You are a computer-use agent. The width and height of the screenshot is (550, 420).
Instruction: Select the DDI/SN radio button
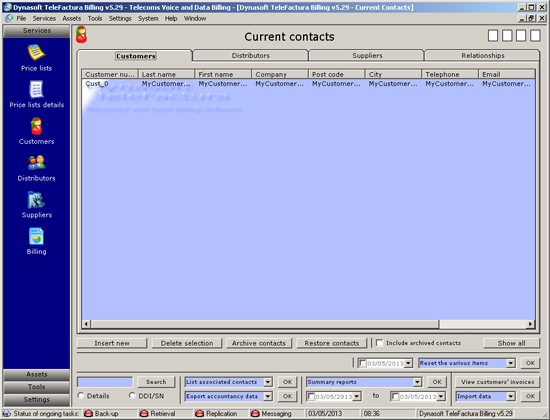point(132,395)
